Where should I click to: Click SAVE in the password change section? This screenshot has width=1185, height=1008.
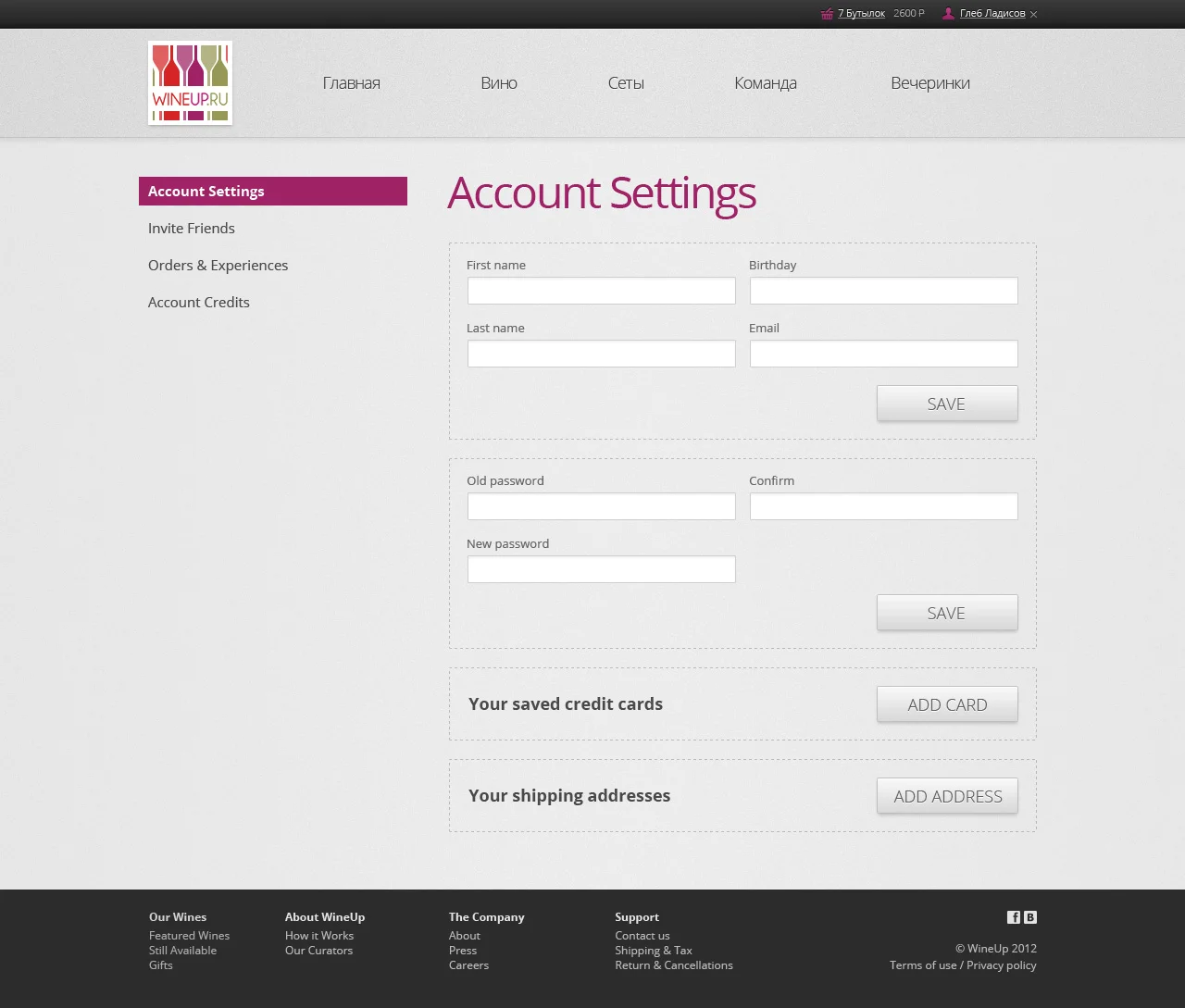click(x=946, y=613)
